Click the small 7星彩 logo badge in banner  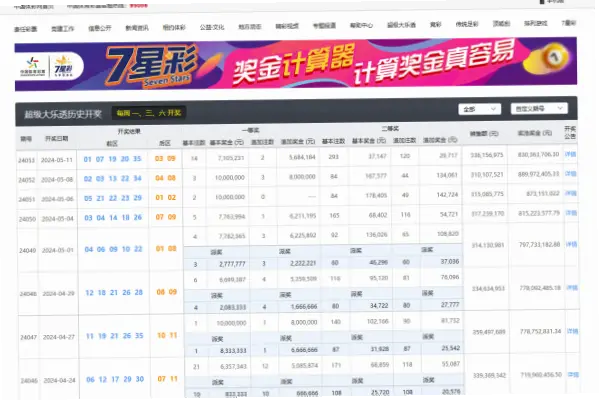[63, 66]
